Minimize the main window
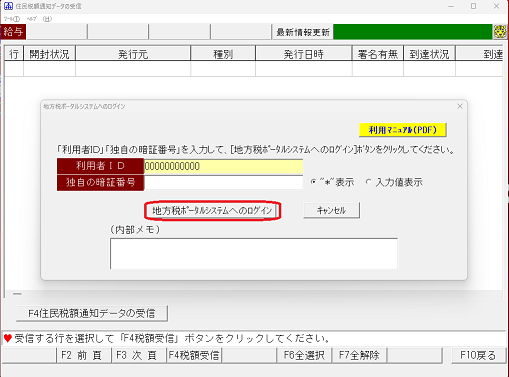 (451, 6)
